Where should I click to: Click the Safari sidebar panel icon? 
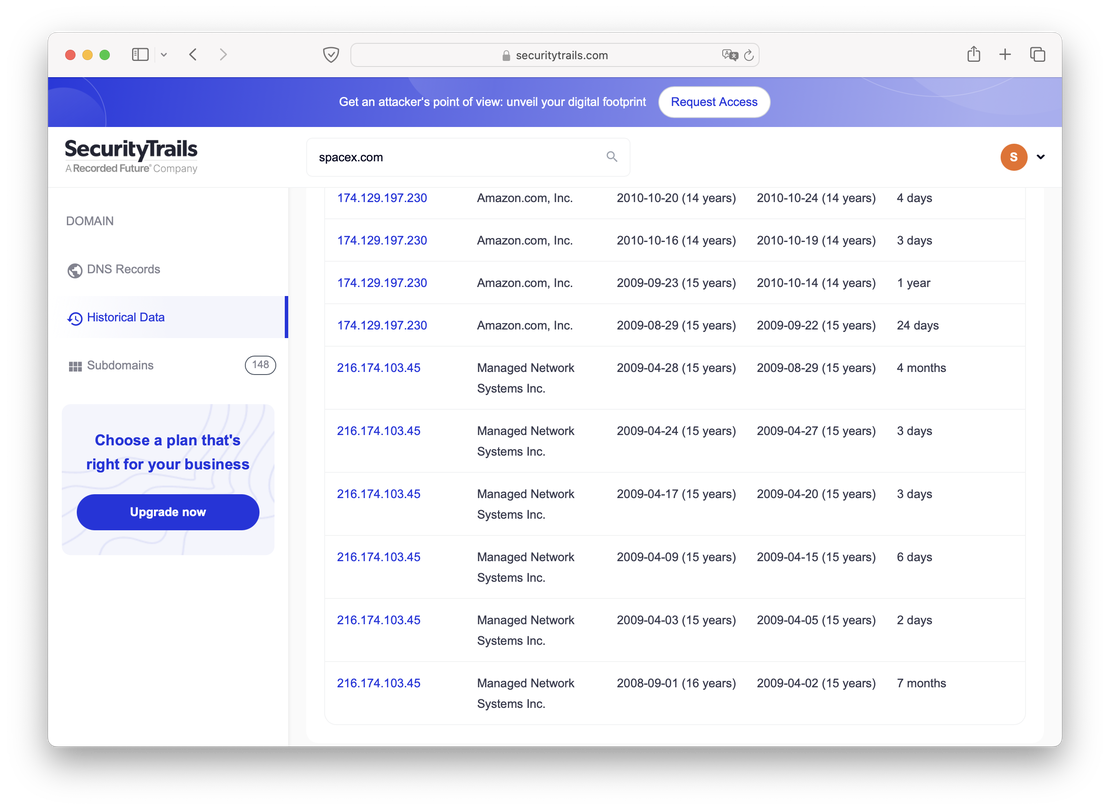(x=140, y=54)
